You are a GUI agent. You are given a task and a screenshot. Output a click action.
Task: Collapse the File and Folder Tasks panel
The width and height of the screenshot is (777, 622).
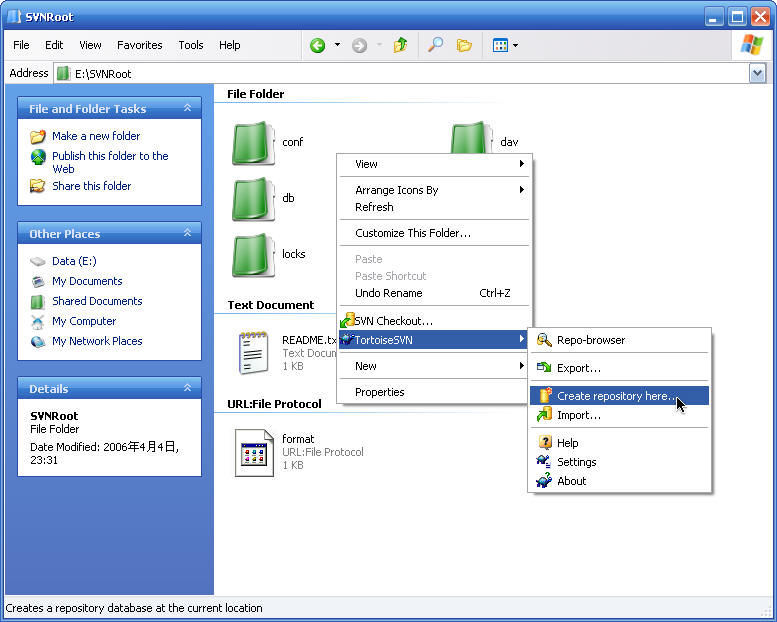(187, 108)
